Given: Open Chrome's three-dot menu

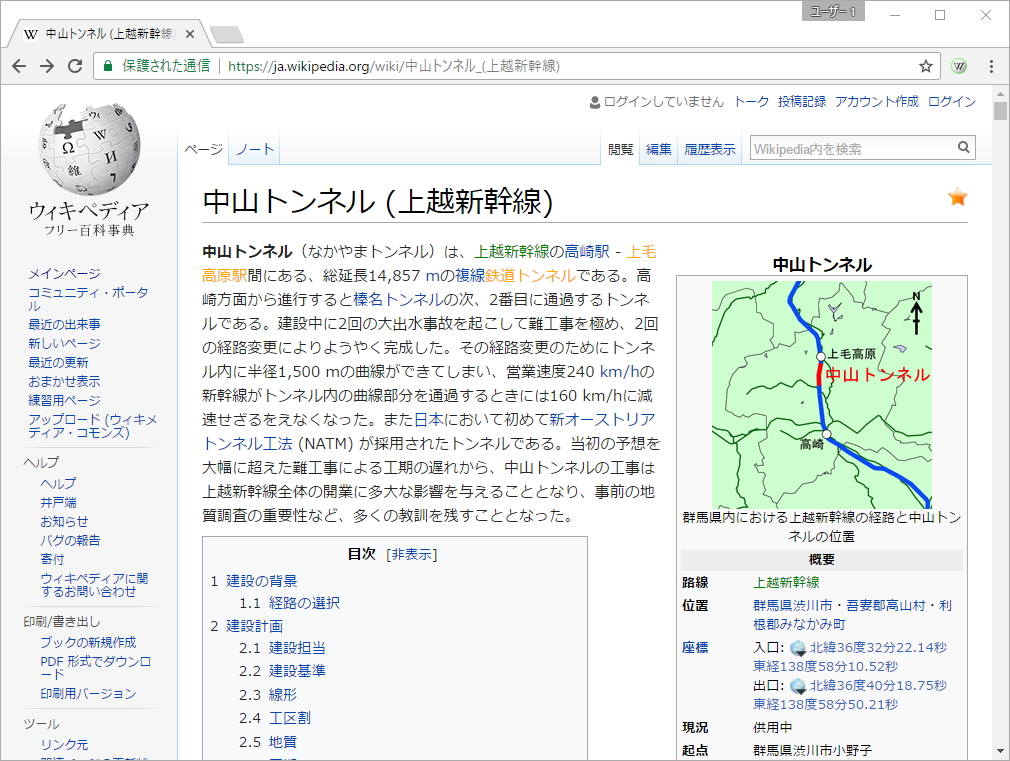Looking at the screenshot, I should pyautogui.click(x=991, y=66).
